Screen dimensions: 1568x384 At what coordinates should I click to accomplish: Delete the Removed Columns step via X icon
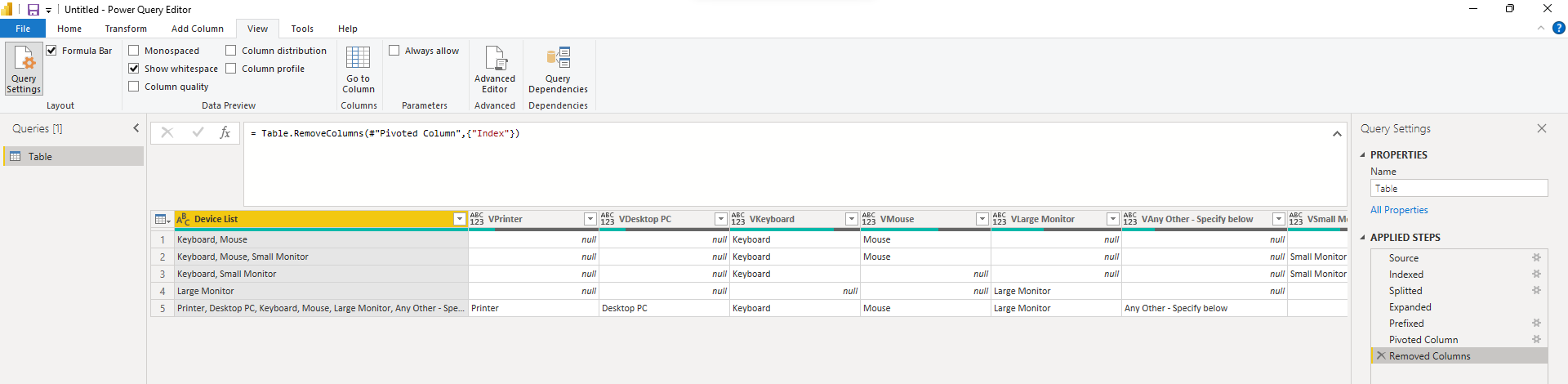[1381, 355]
